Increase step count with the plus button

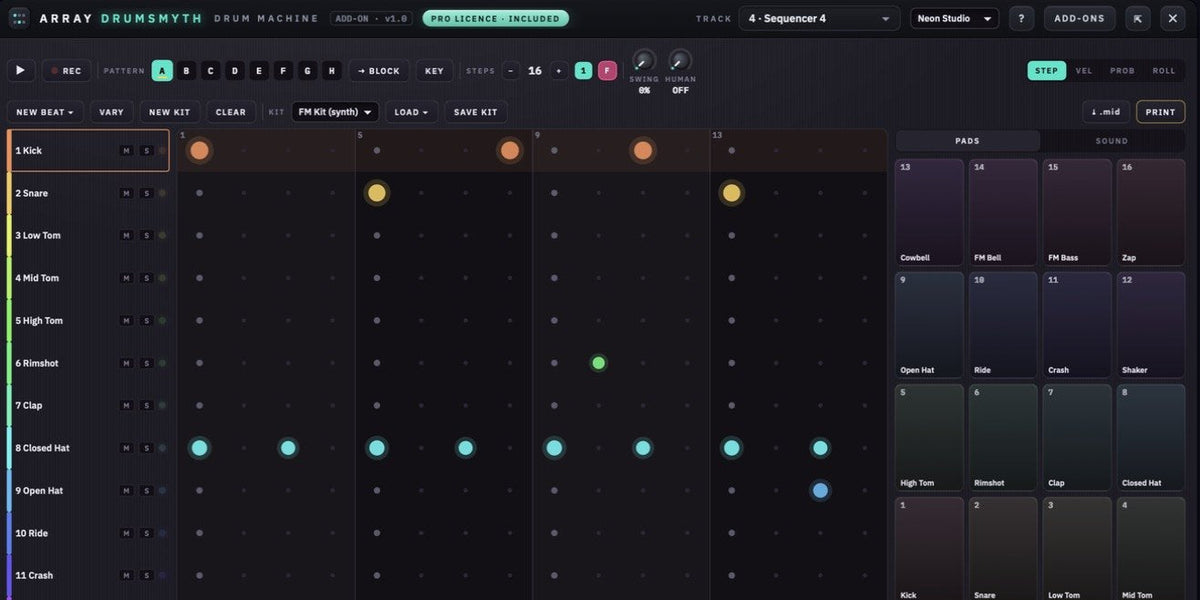[559, 71]
